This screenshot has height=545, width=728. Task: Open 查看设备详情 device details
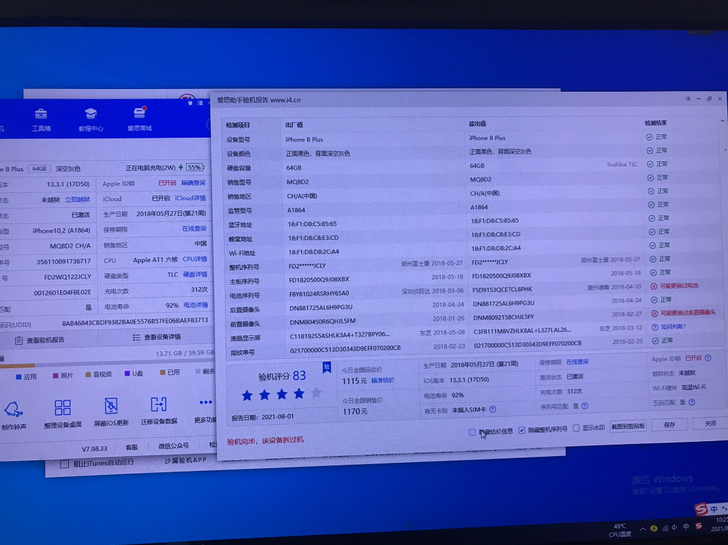click(x=157, y=337)
